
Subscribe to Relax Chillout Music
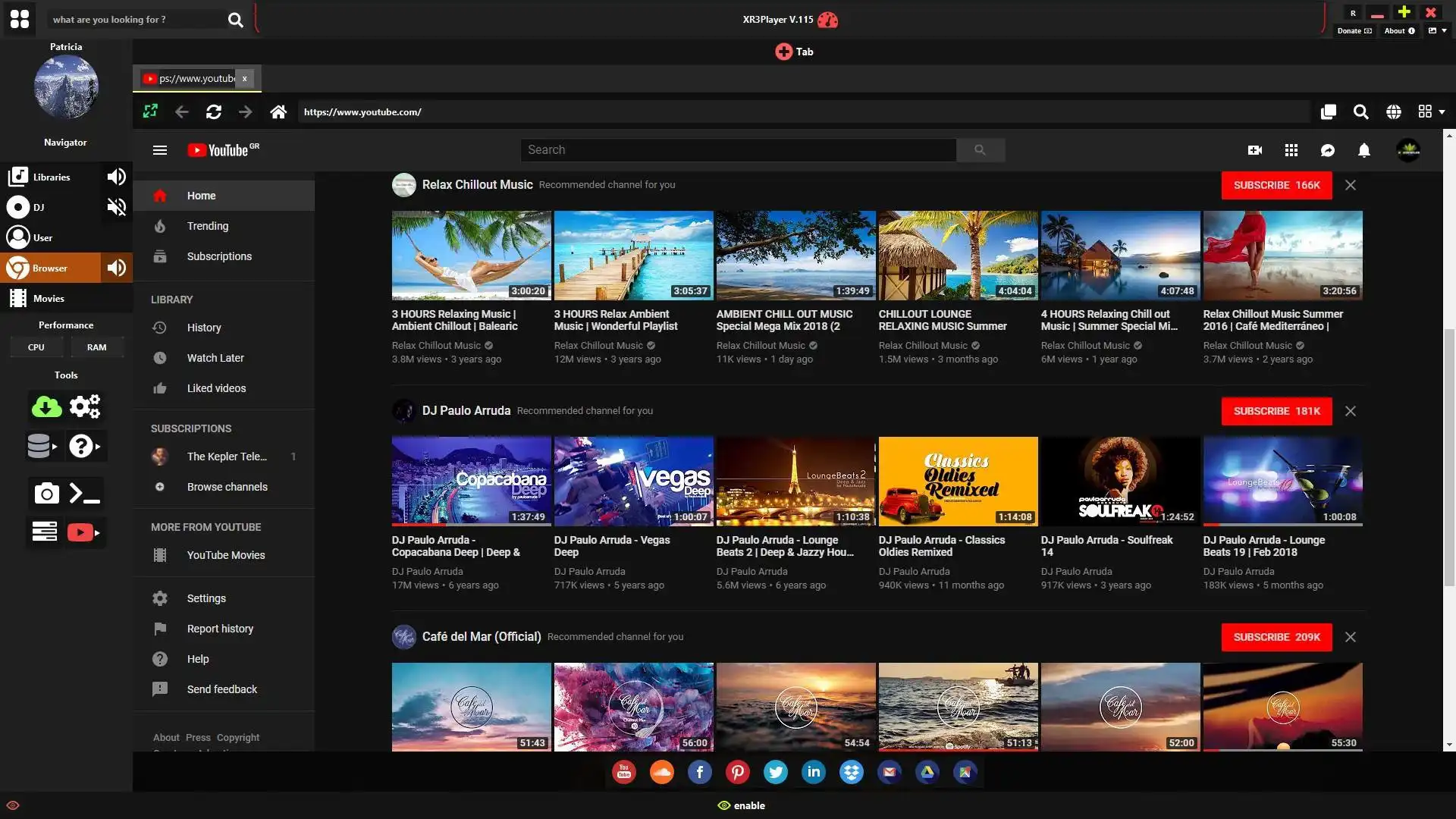coord(1276,185)
